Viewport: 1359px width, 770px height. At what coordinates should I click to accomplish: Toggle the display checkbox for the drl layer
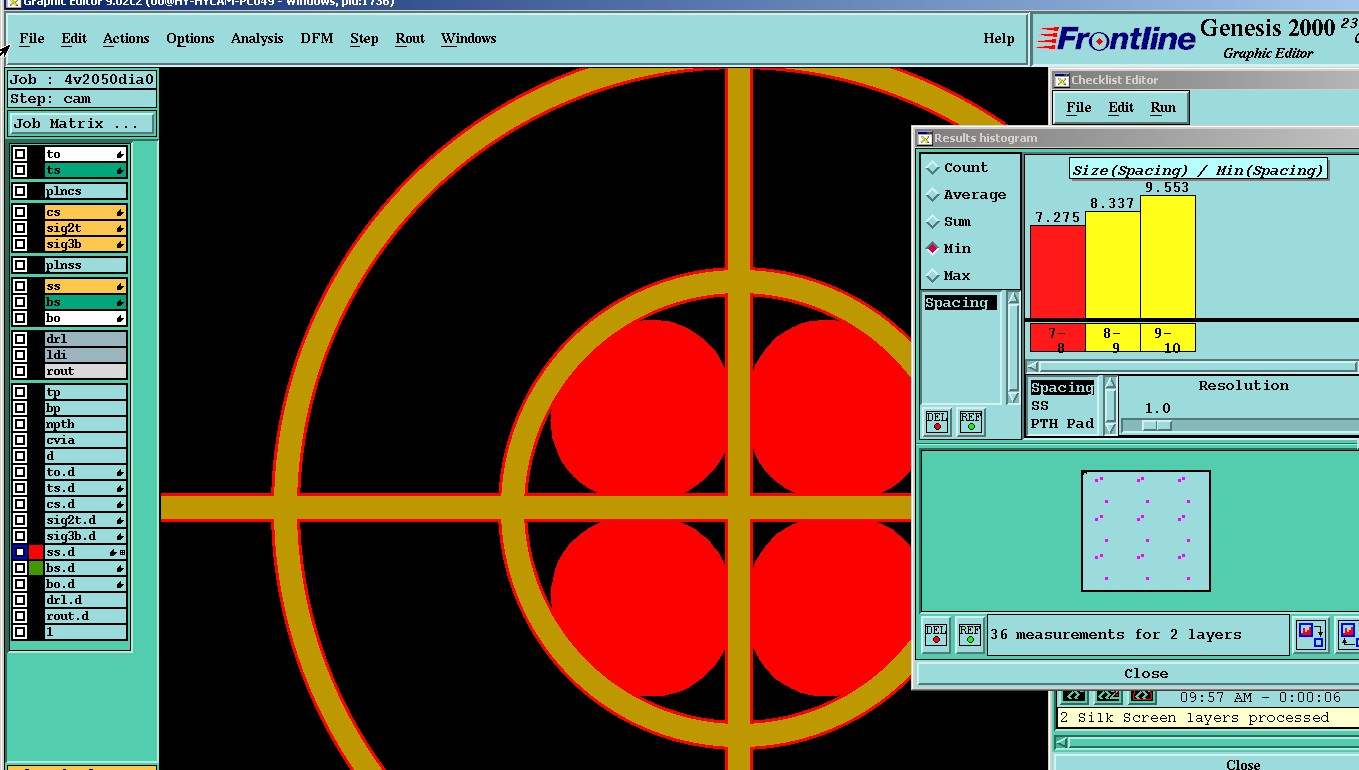tap(20, 339)
